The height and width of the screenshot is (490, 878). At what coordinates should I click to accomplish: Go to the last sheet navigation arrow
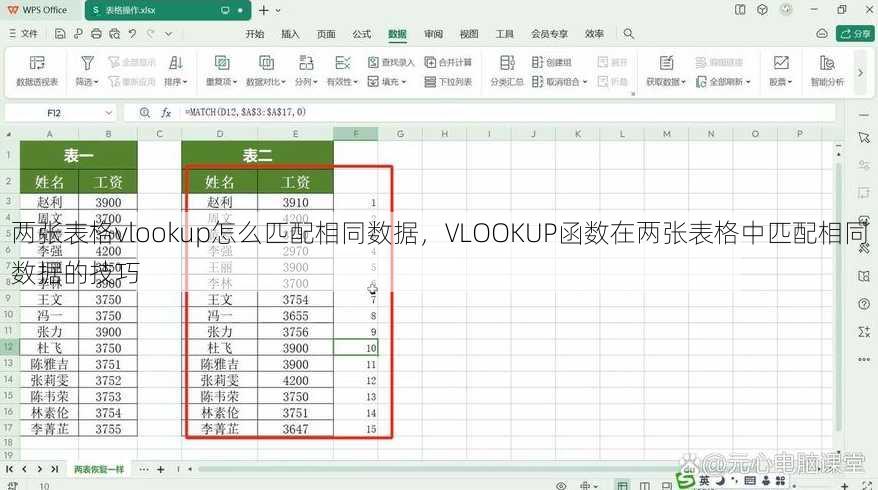click(x=54, y=469)
